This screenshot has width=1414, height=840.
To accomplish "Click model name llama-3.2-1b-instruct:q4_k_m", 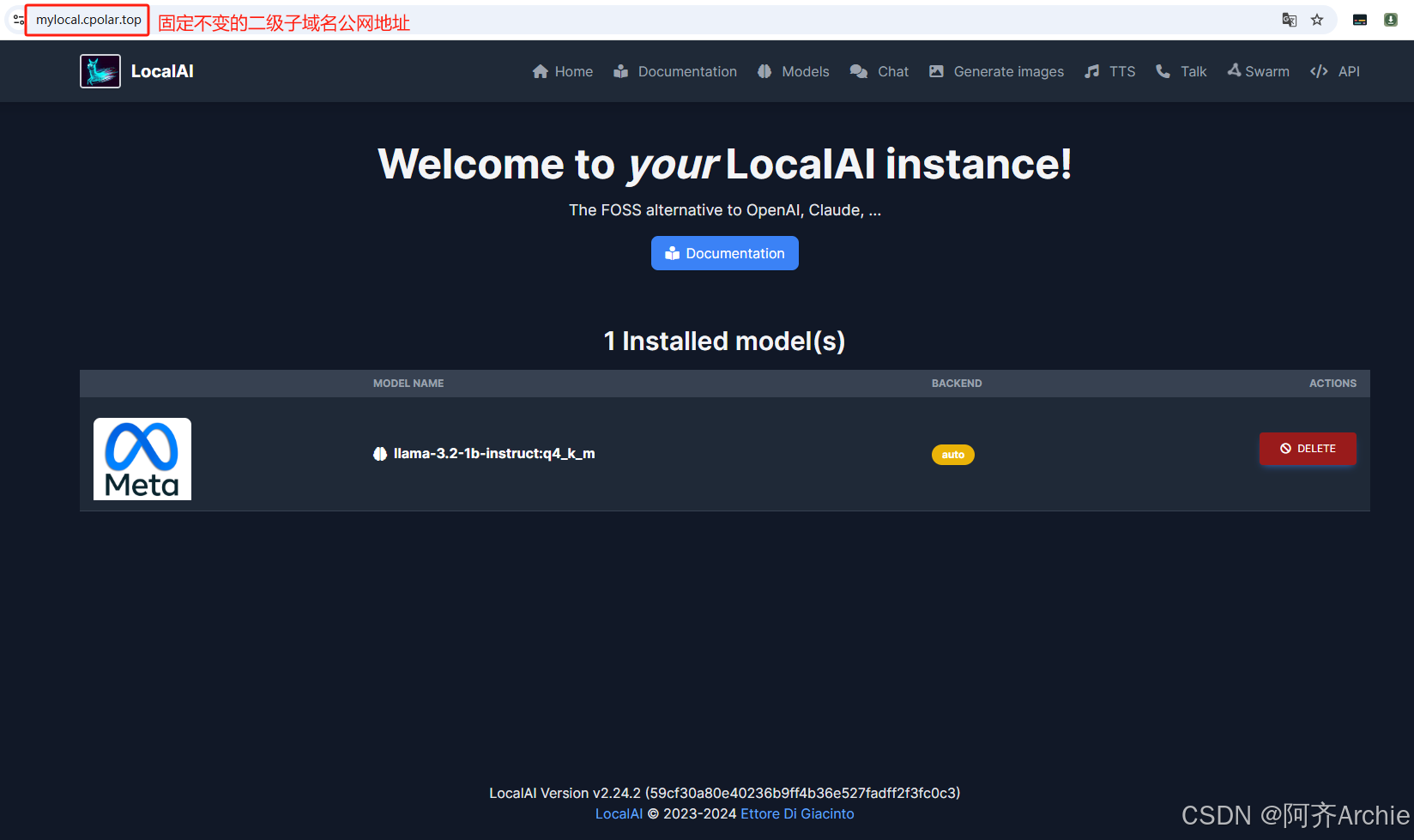I will click(x=494, y=453).
